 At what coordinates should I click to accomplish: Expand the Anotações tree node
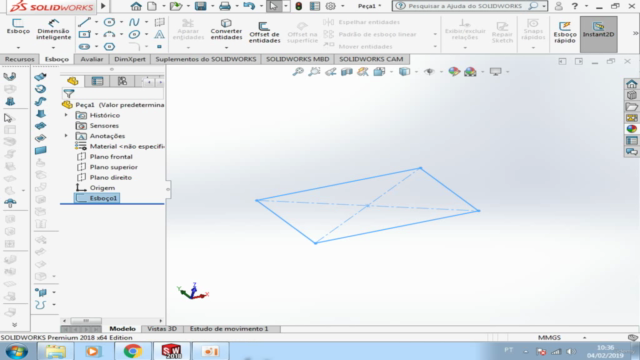(x=66, y=136)
